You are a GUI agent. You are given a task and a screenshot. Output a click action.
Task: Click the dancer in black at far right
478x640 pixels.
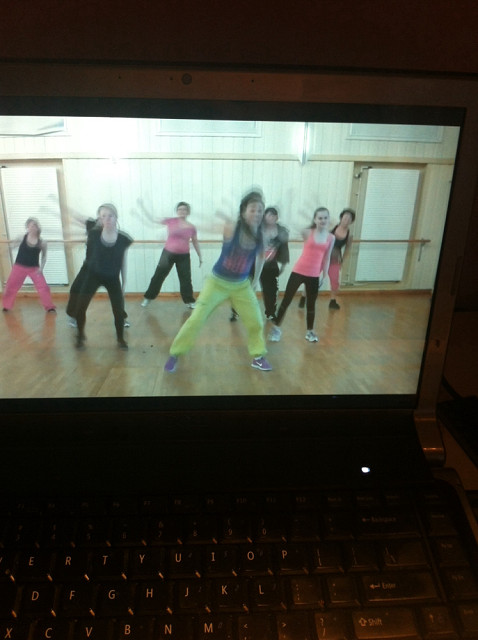coord(340,258)
